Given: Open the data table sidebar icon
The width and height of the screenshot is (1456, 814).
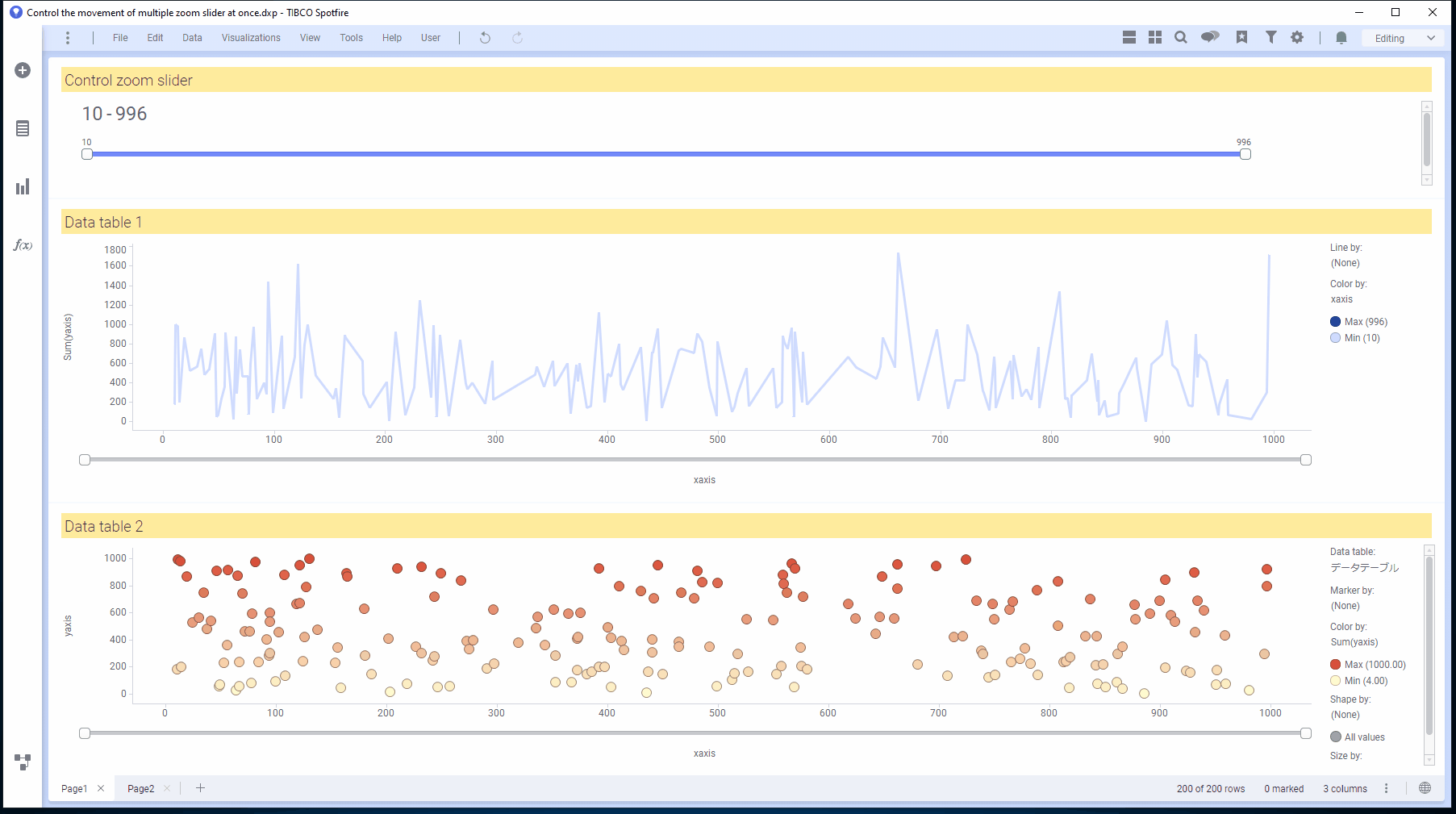Looking at the screenshot, I should click(22, 128).
